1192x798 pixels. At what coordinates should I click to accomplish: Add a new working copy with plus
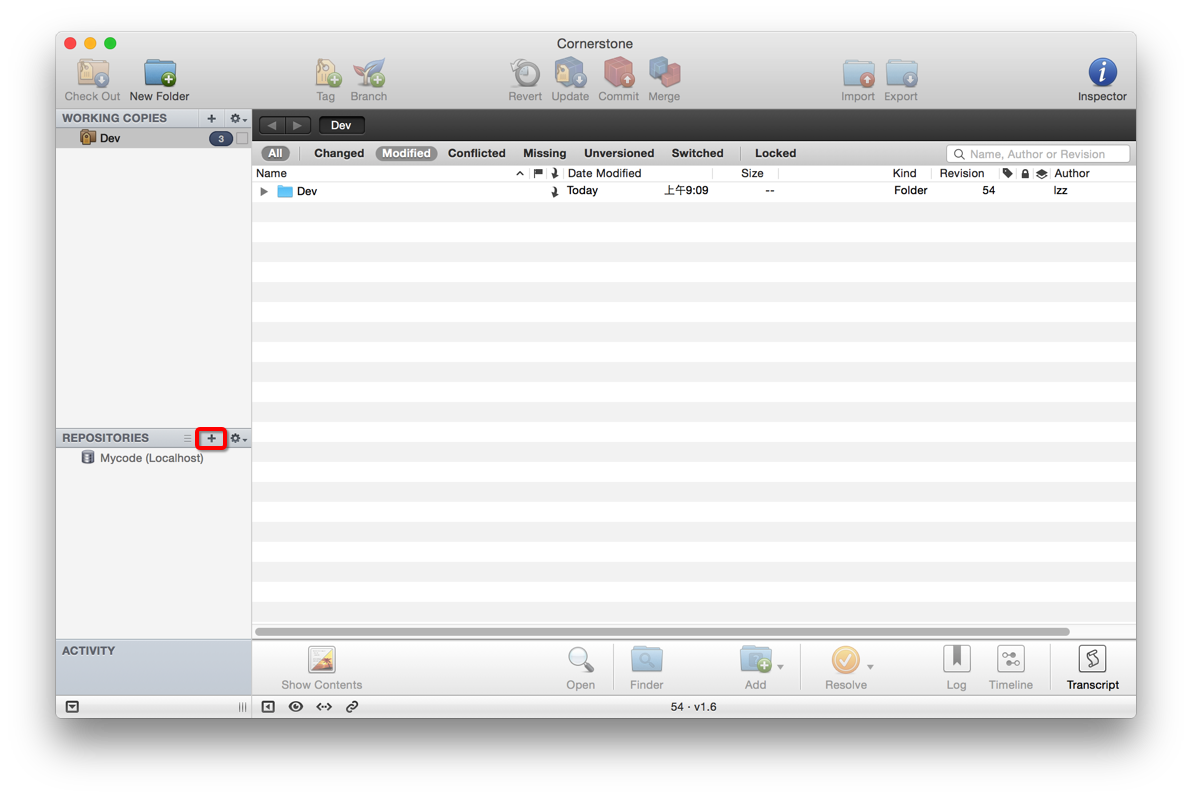click(x=211, y=119)
